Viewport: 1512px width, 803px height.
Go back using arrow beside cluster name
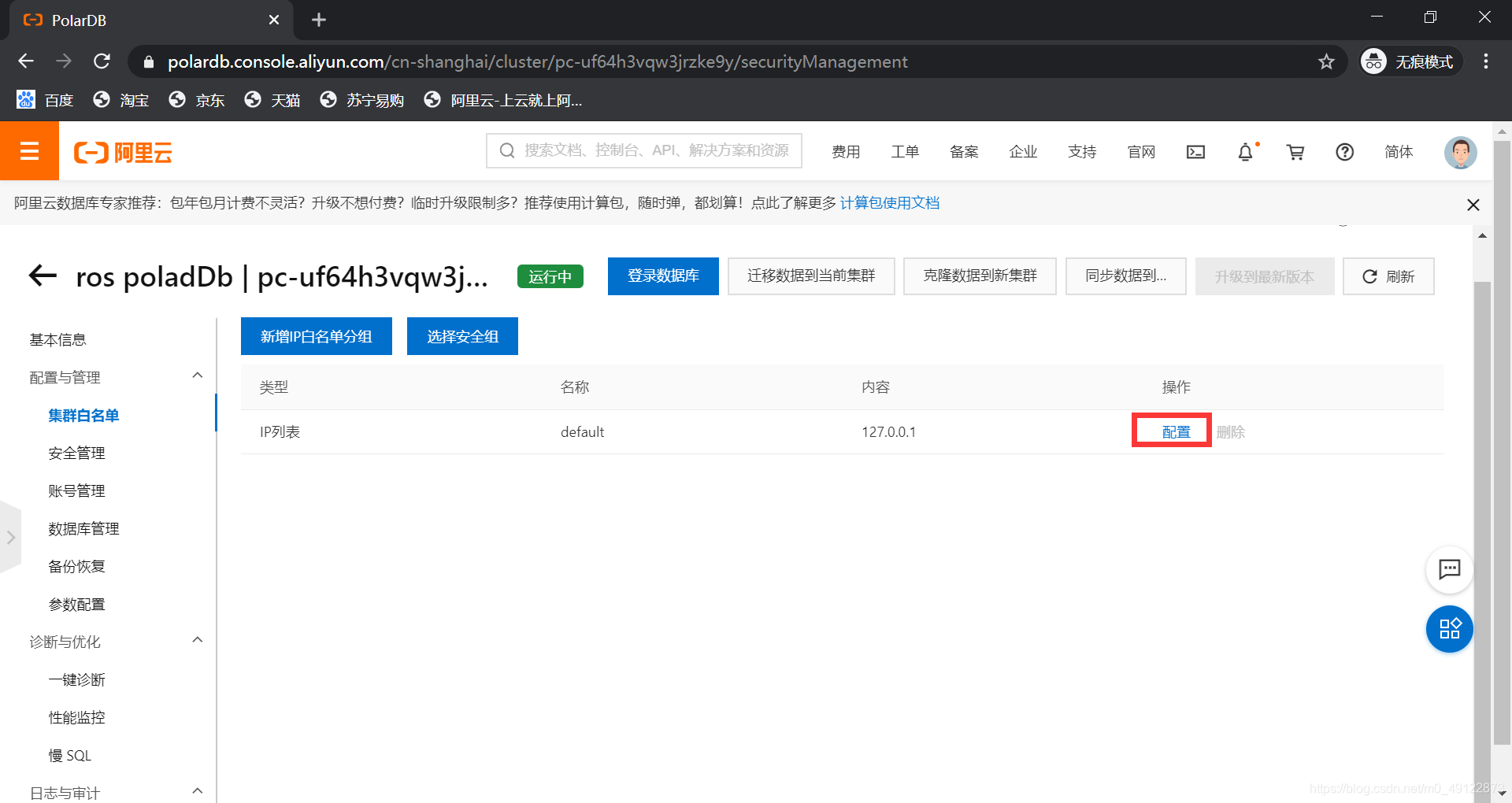[x=42, y=276]
